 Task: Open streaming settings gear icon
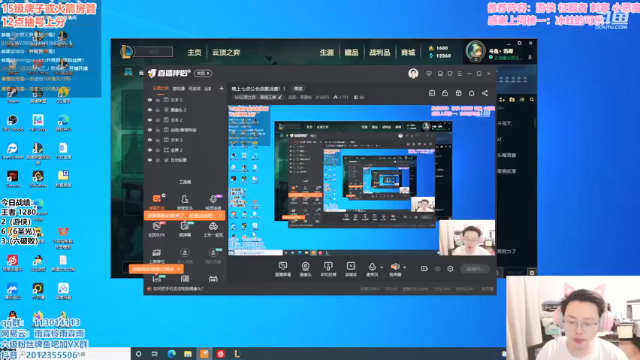coord(450,269)
